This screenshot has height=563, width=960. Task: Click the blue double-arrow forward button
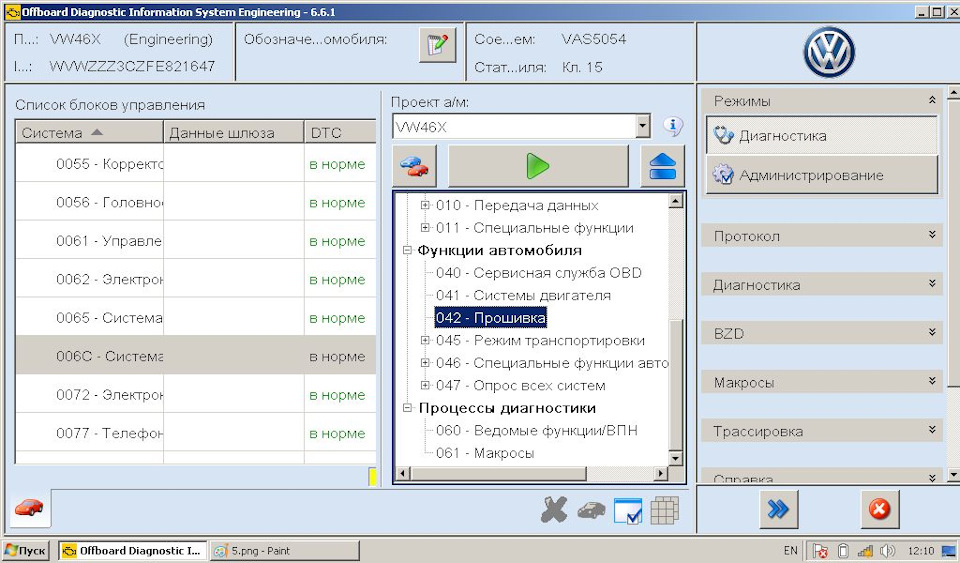pos(778,509)
